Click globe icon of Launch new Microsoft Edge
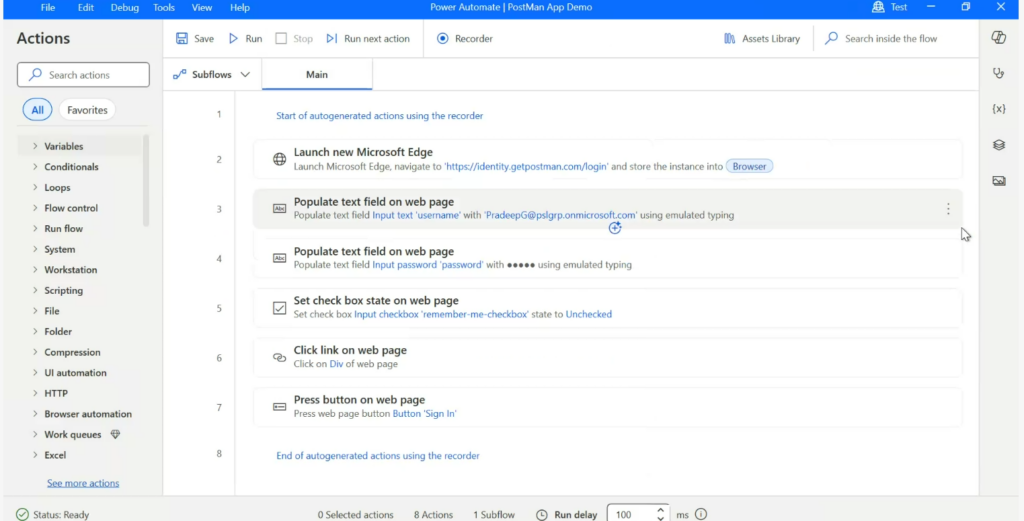This screenshot has height=521, width=1024. point(280,159)
